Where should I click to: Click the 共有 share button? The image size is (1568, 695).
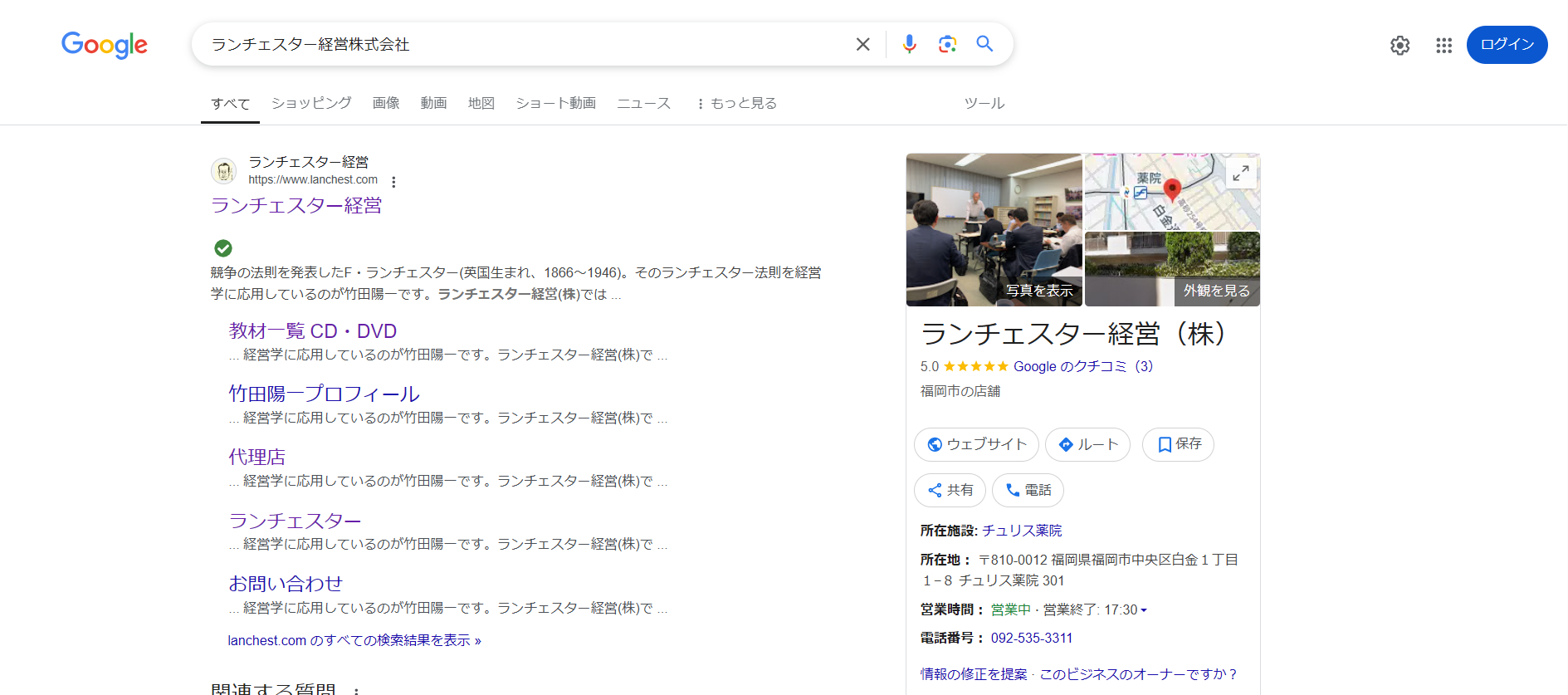click(950, 490)
